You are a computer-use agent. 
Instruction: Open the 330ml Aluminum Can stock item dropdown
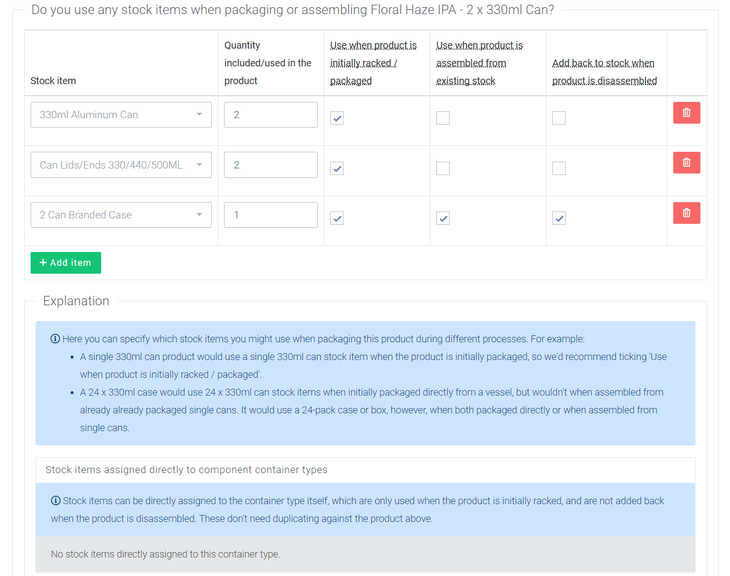pos(121,115)
